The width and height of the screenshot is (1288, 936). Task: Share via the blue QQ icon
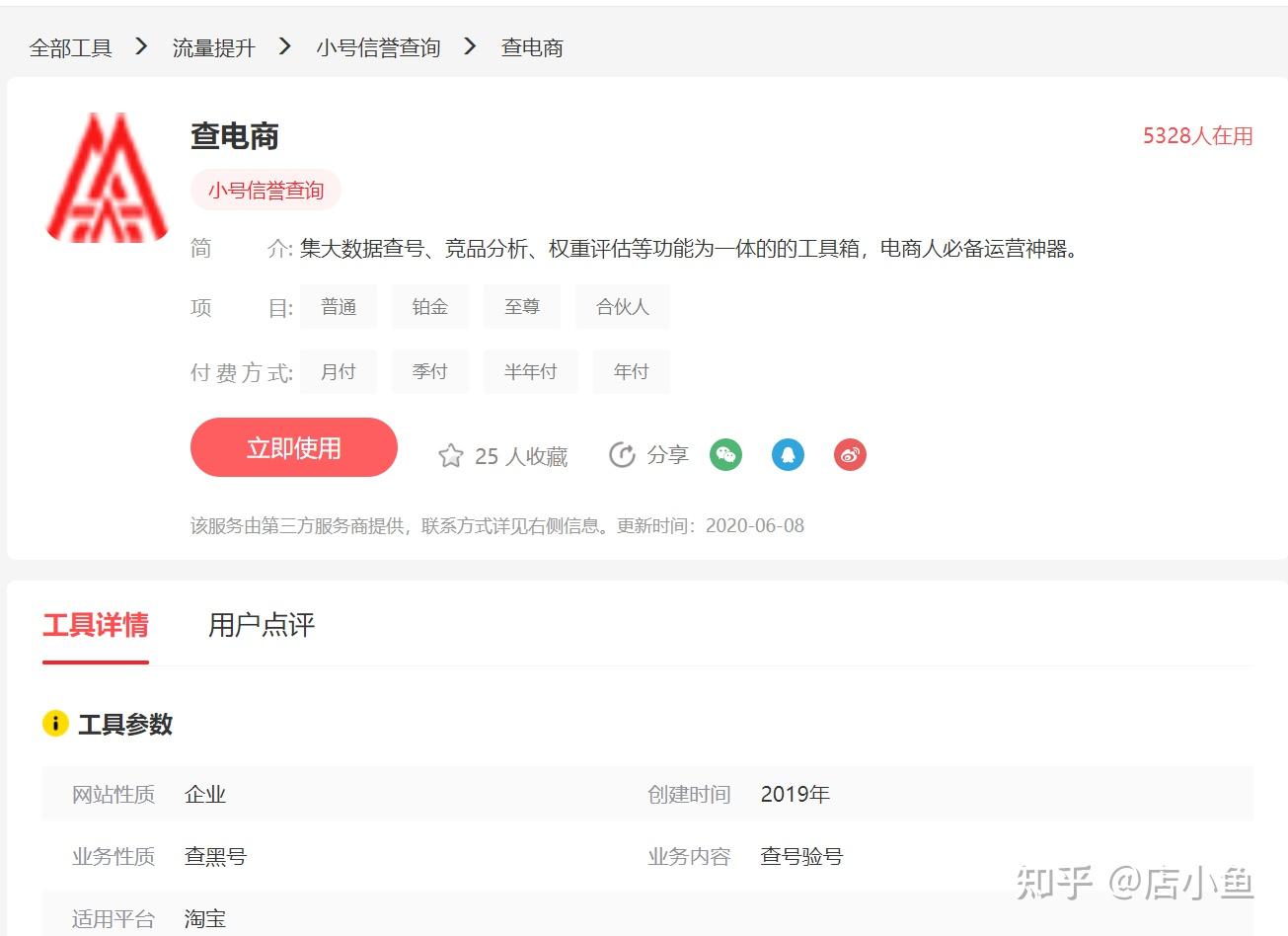788,454
